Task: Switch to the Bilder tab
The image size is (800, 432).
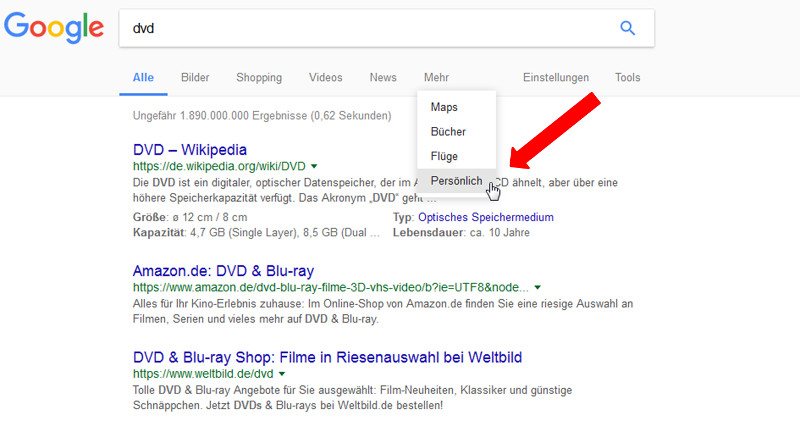Action: [195, 78]
